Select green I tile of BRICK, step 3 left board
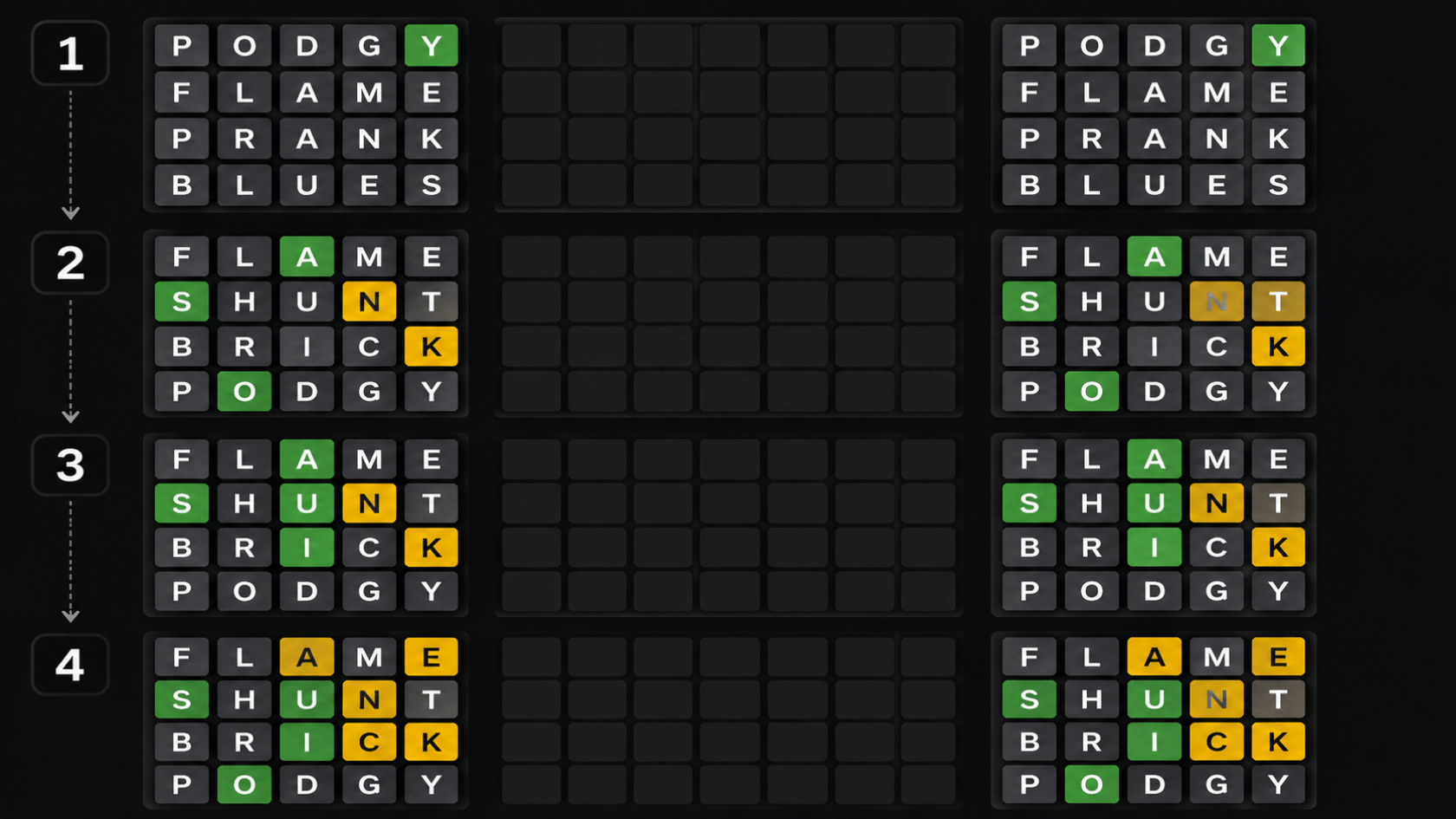This screenshot has width=1456, height=819. [x=307, y=548]
